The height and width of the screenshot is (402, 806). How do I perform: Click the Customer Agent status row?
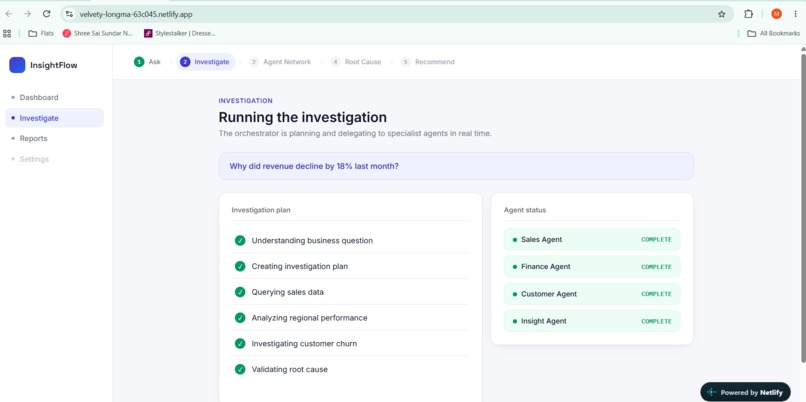592,294
